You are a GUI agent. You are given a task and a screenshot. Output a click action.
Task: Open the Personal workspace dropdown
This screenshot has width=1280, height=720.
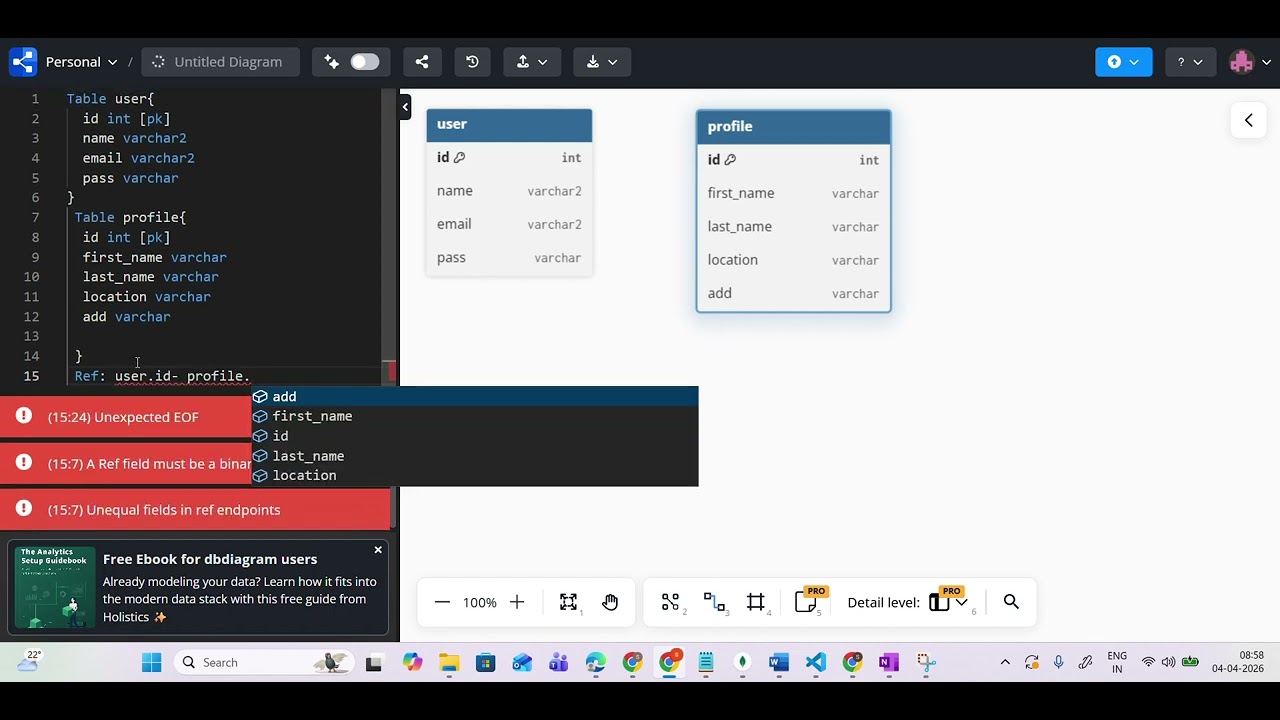81,62
